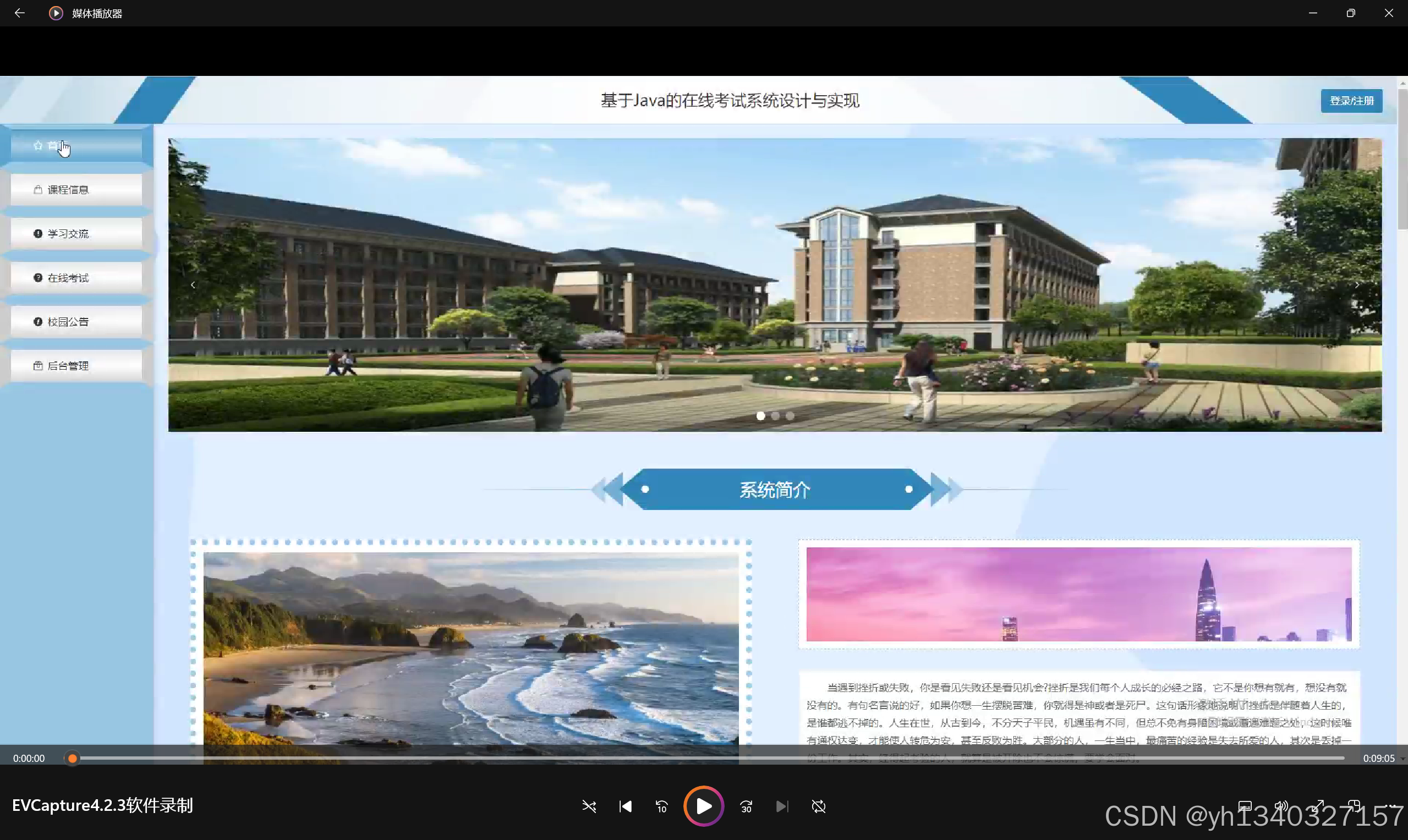
Task: Enter full screen mode
Action: pyautogui.click(x=1318, y=806)
